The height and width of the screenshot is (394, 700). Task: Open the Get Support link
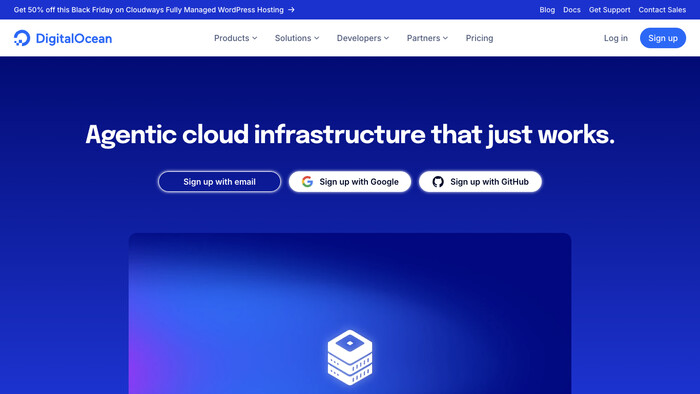point(609,9)
